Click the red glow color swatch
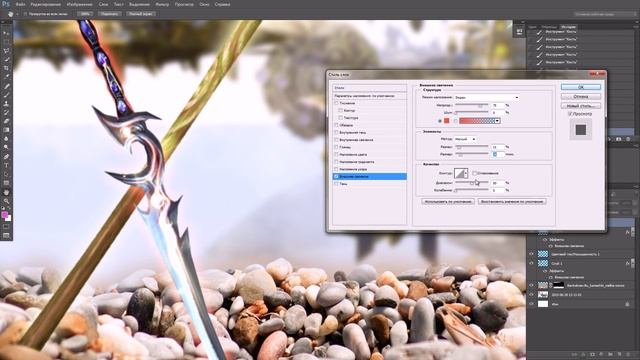The width and height of the screenshot is (640, 360). (447, 121)
